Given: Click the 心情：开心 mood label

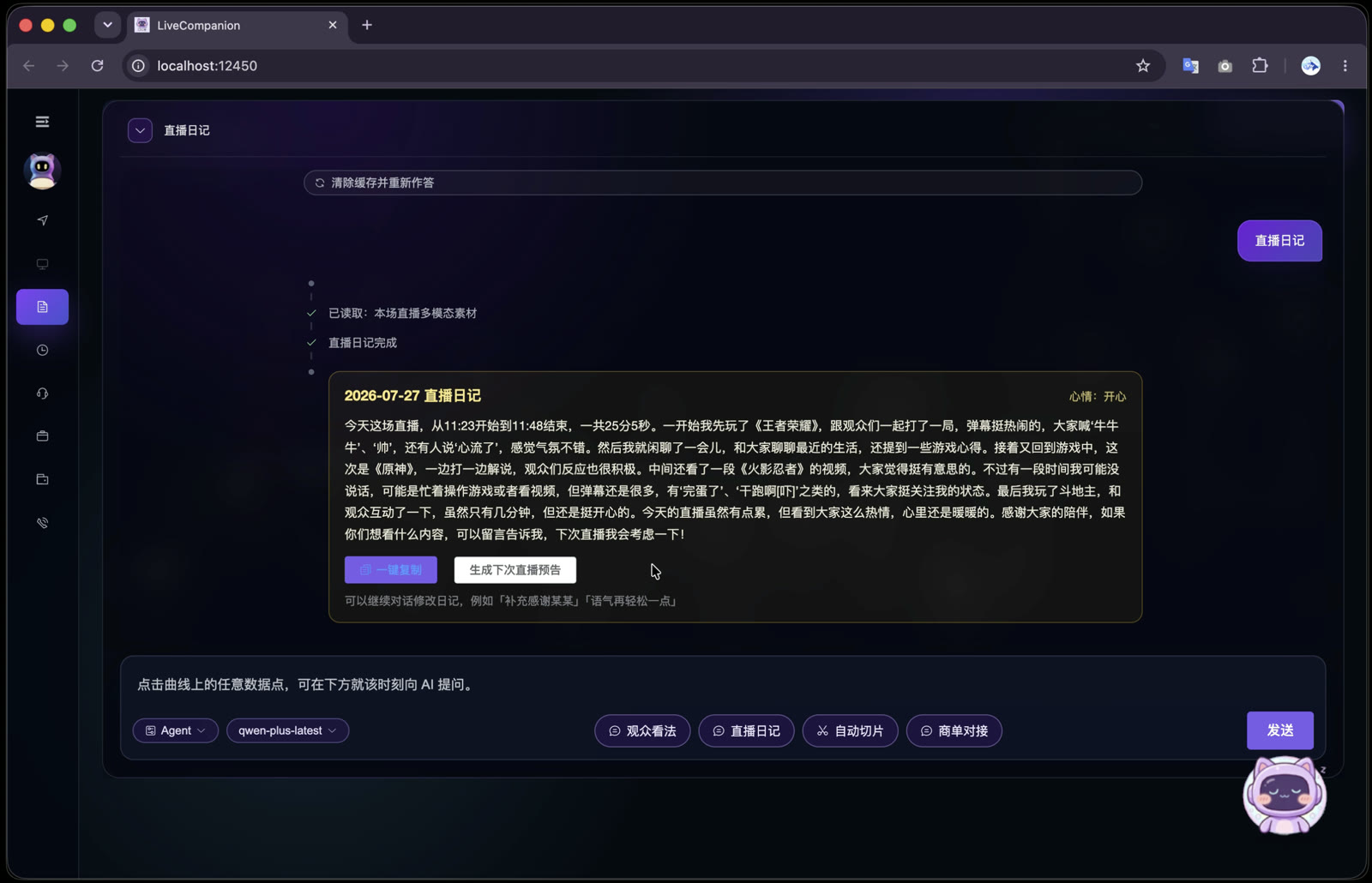Looking at the screenshot, I should coord(1098,397).
